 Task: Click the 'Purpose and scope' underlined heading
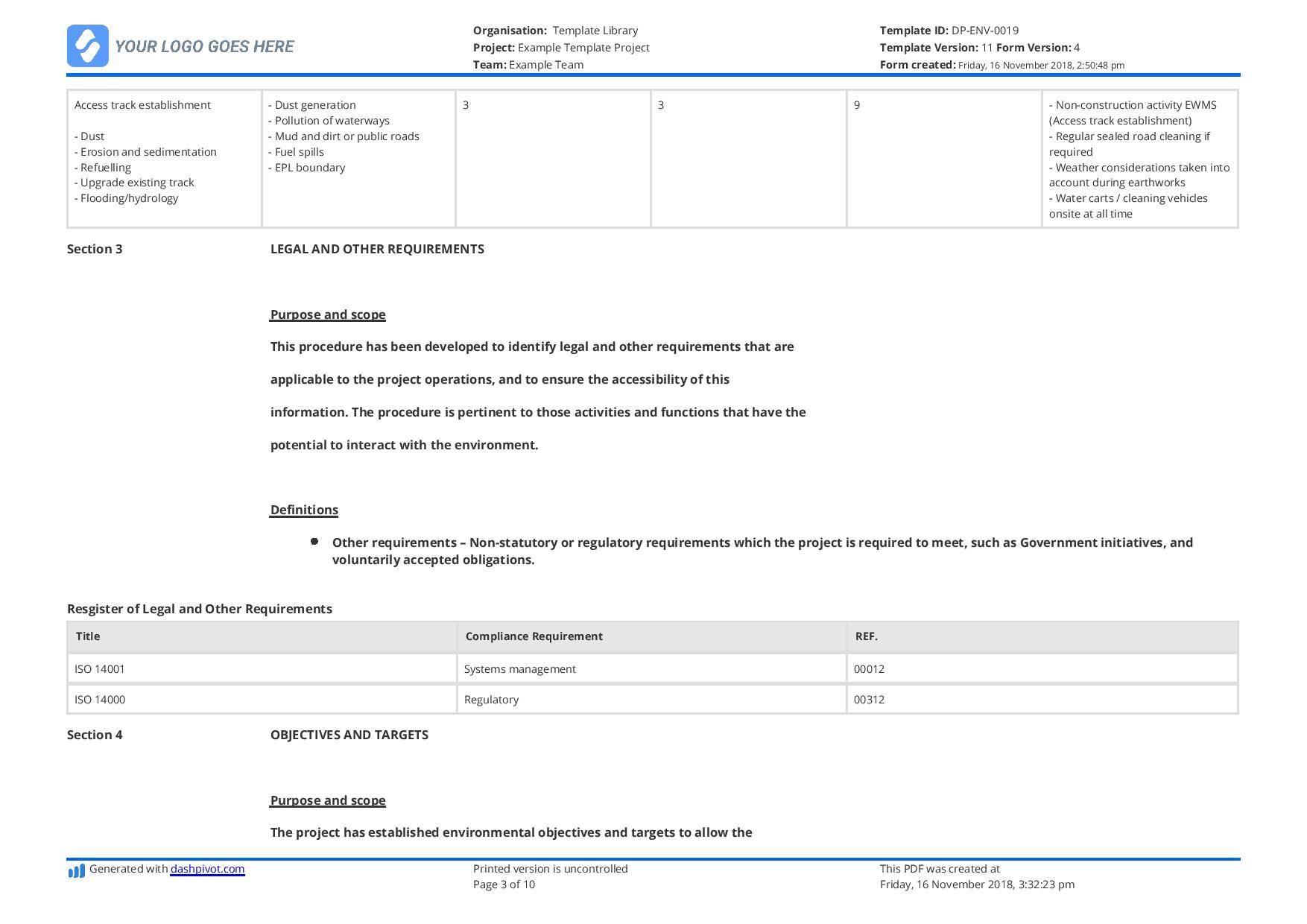pyautogui.click(x=328, y=314)
